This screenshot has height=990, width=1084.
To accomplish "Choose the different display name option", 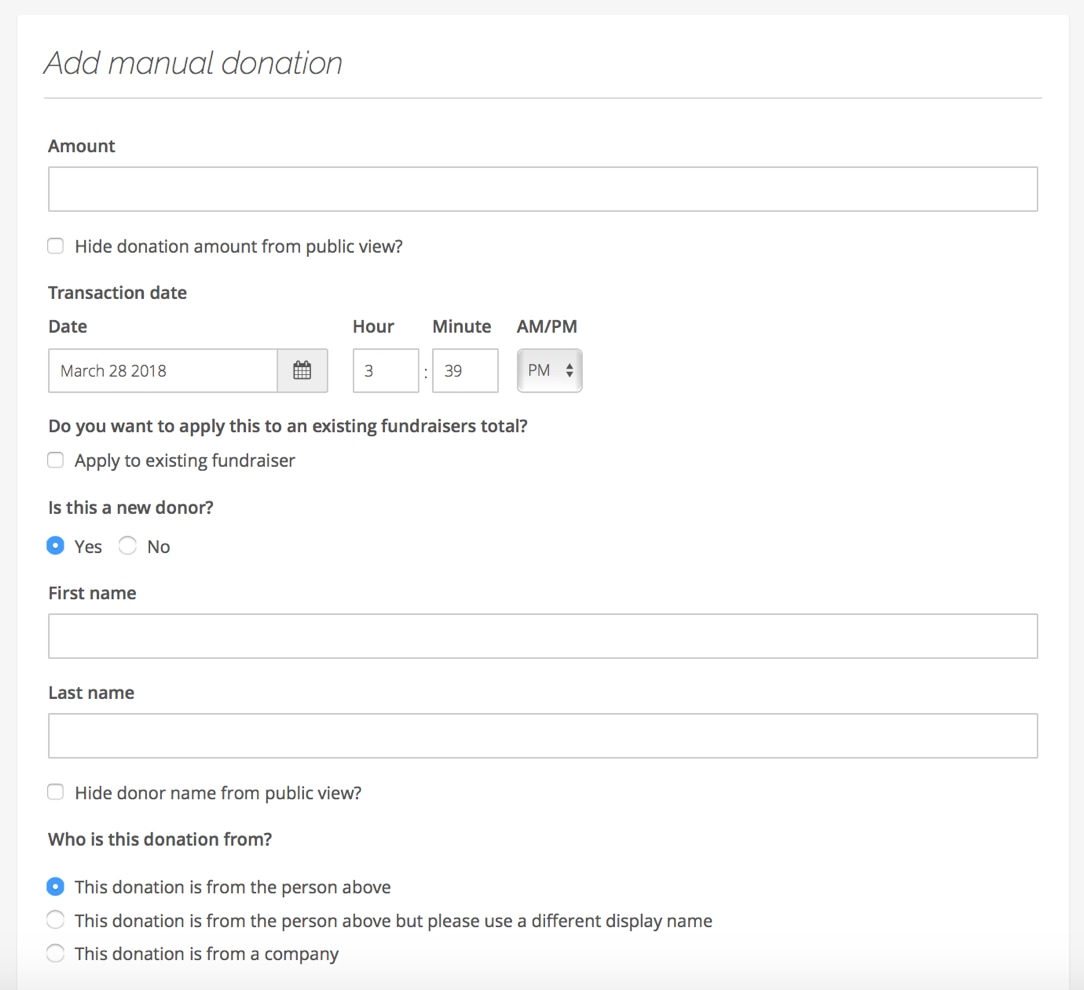I will click(x=56, y=920).
